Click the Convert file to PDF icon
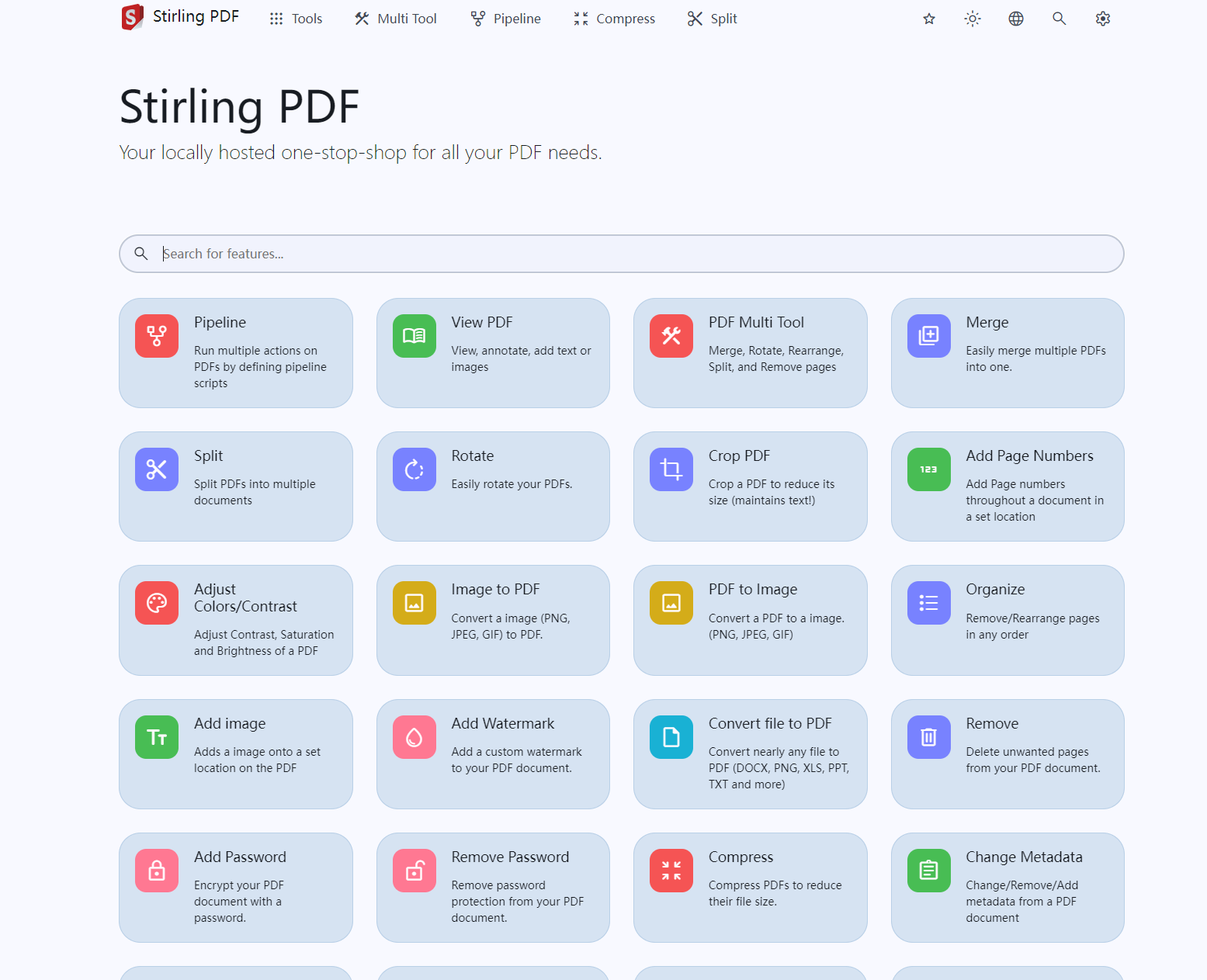The height and width of the screenshot is (980, 1207). [671, 737]
